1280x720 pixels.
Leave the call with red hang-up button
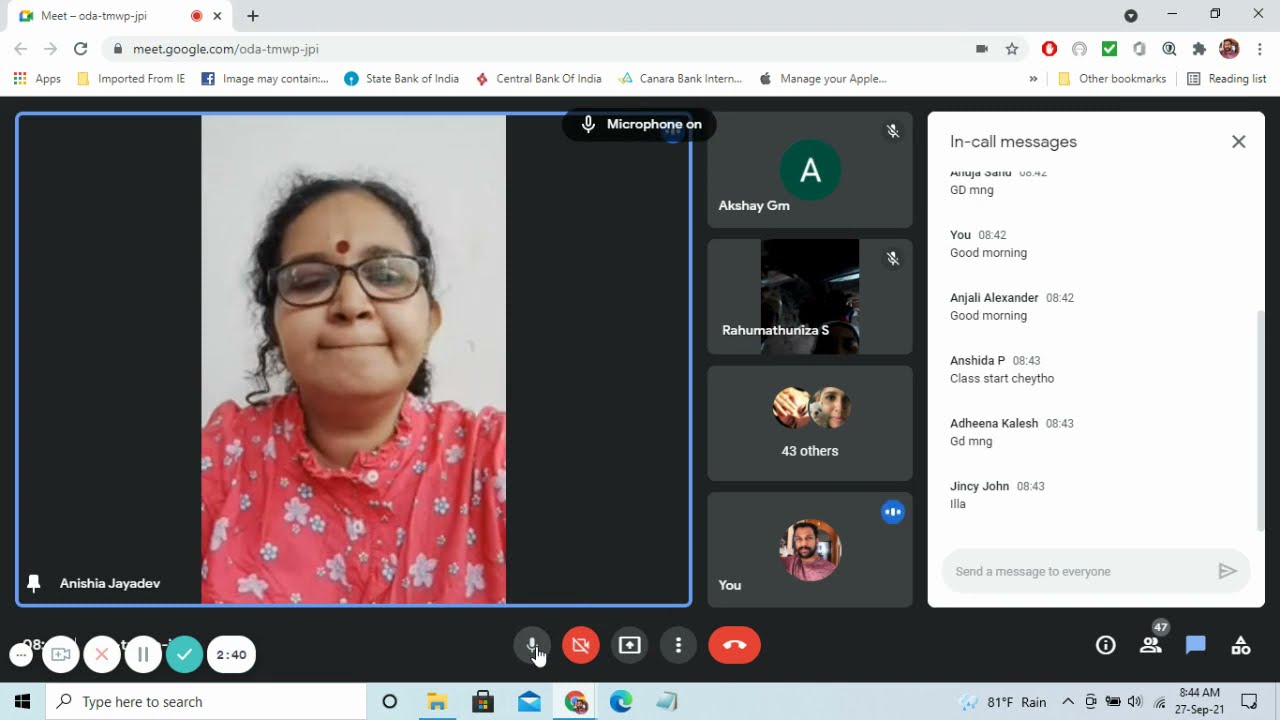click(x=734, y=645)
